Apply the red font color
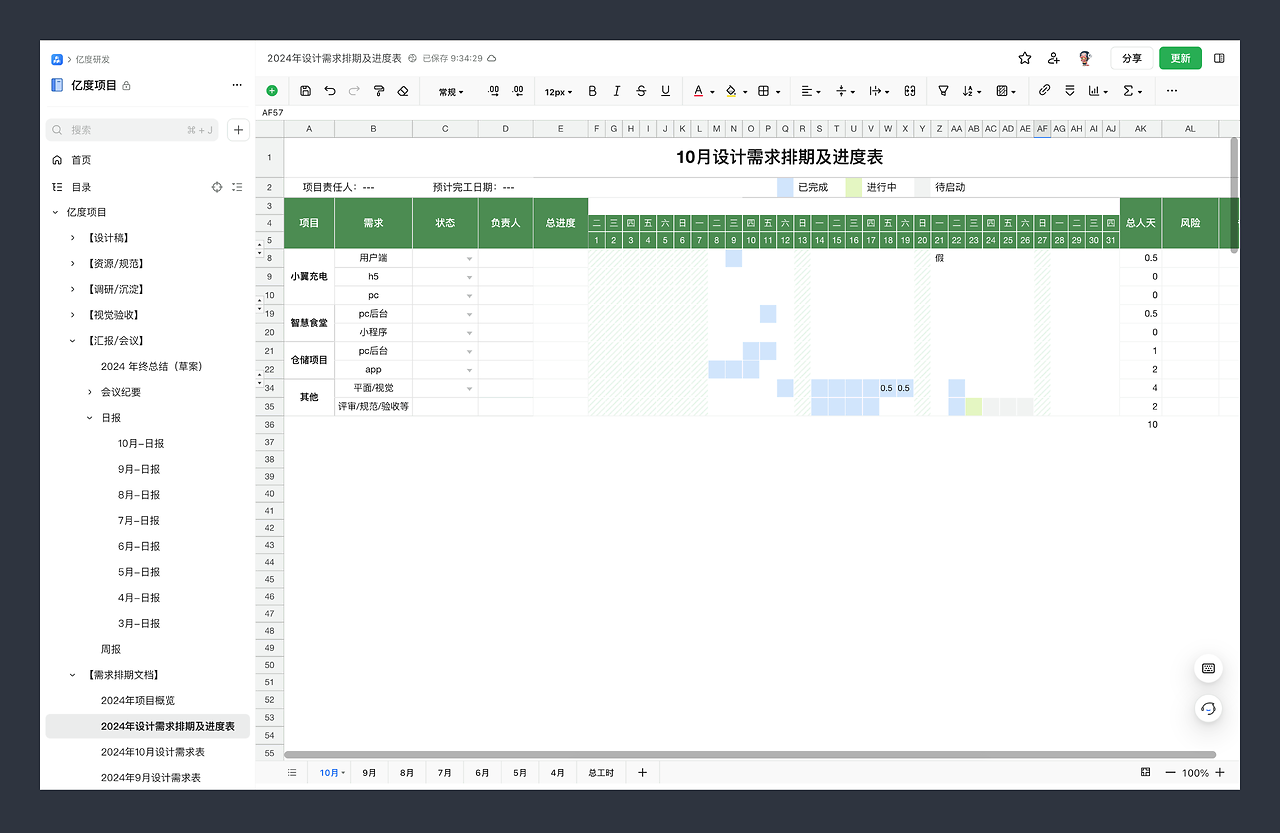Viewport: 1280px width, 833px height. [698, 91]
